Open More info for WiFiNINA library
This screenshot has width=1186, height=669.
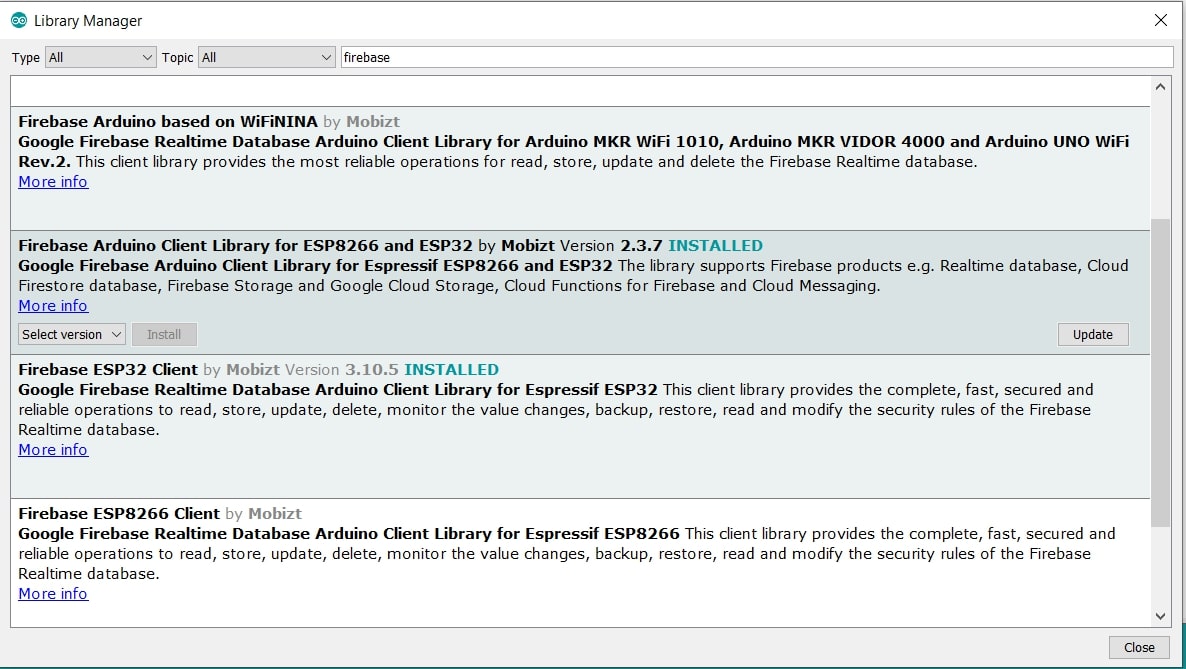[53, 182]
